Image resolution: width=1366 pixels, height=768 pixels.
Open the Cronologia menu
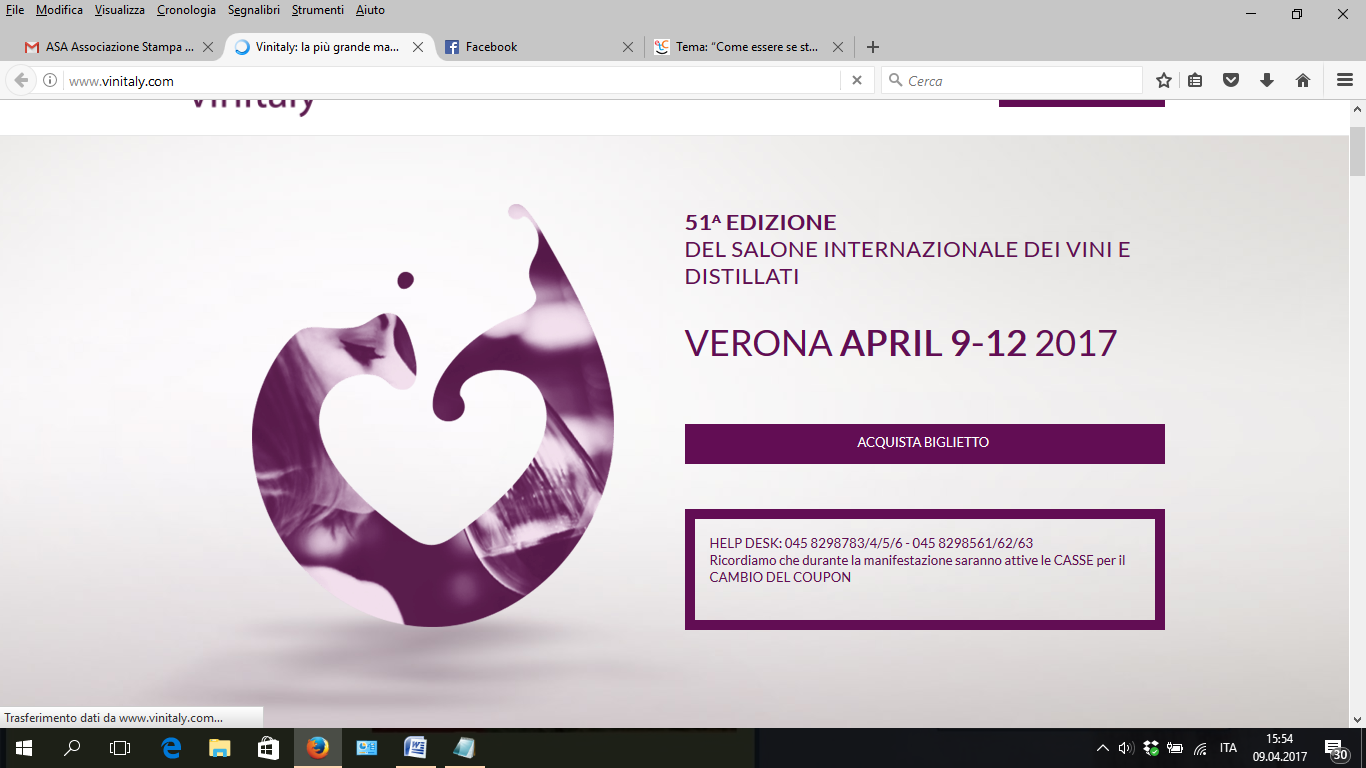(186, 10)
